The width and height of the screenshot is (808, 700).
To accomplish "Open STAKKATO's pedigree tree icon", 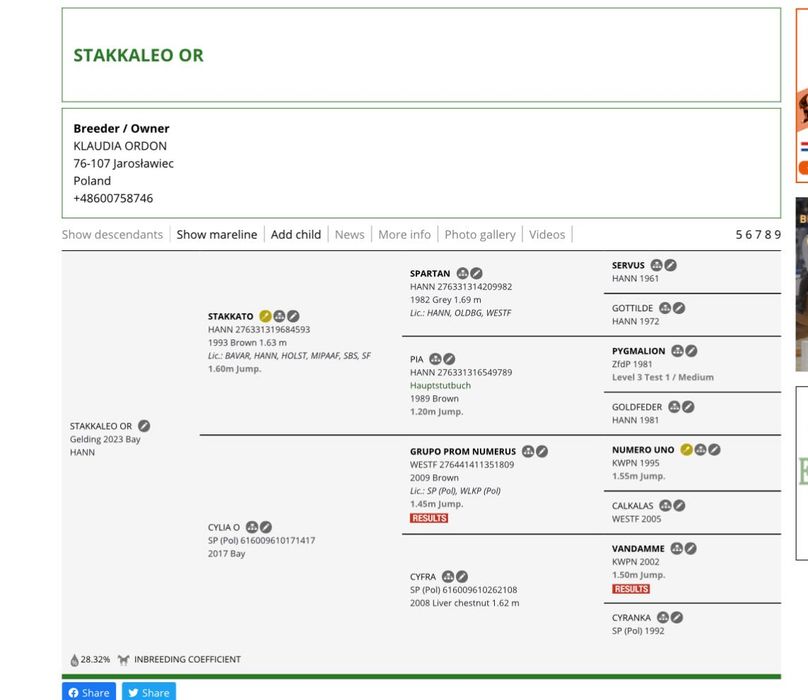I will click(x=279, y=316).
